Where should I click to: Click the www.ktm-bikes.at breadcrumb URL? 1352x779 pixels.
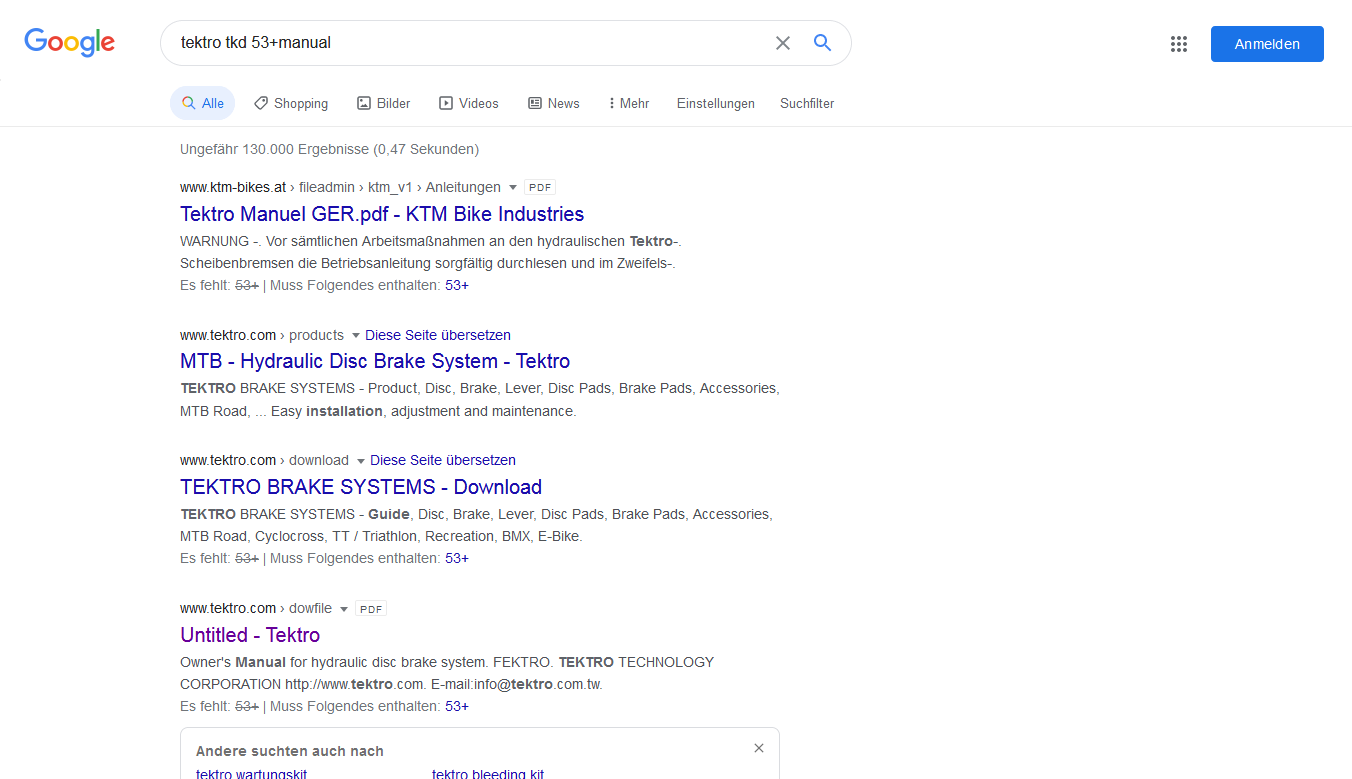point(340,187)
